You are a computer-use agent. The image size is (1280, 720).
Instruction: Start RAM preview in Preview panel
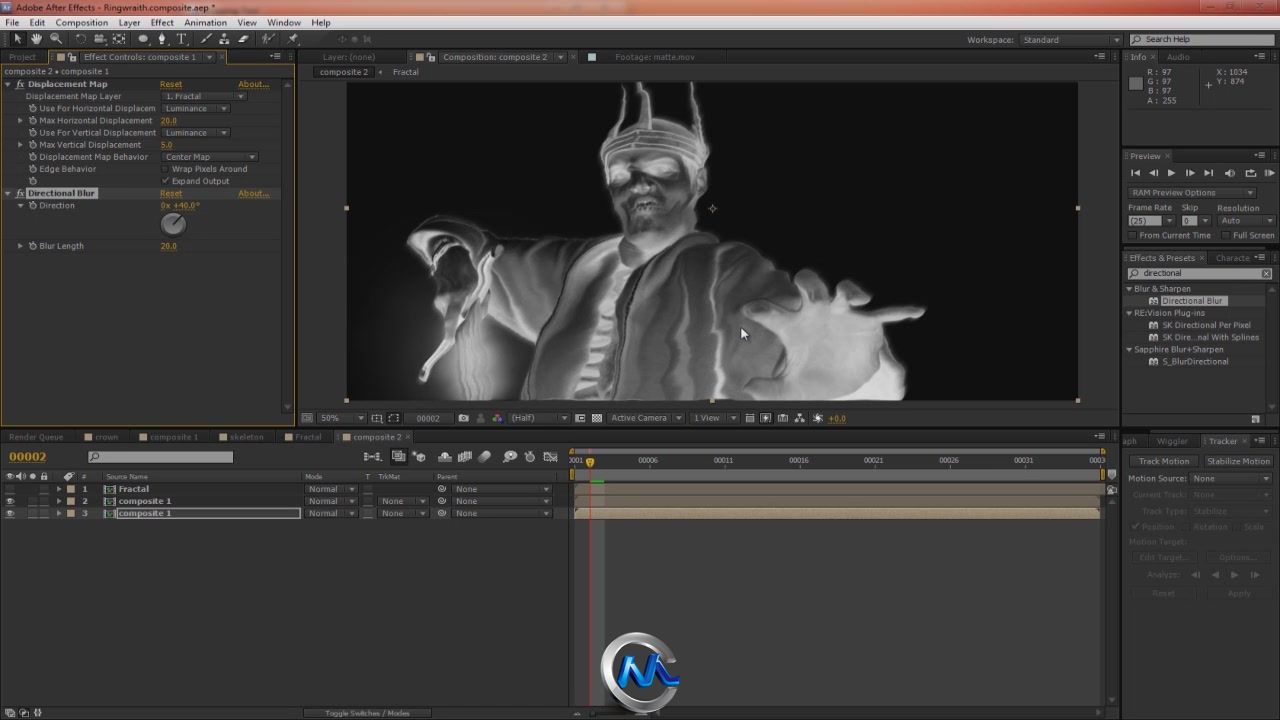point(1270,173)
